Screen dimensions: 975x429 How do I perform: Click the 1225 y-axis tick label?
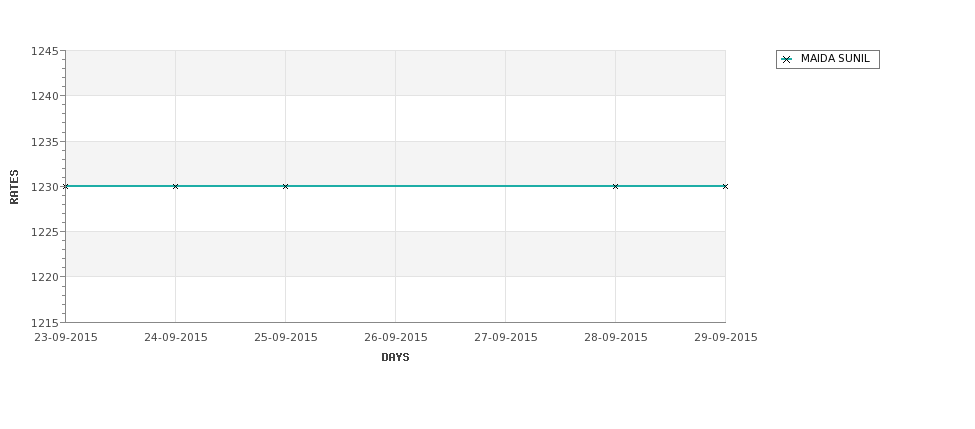[x=45, y=233]
